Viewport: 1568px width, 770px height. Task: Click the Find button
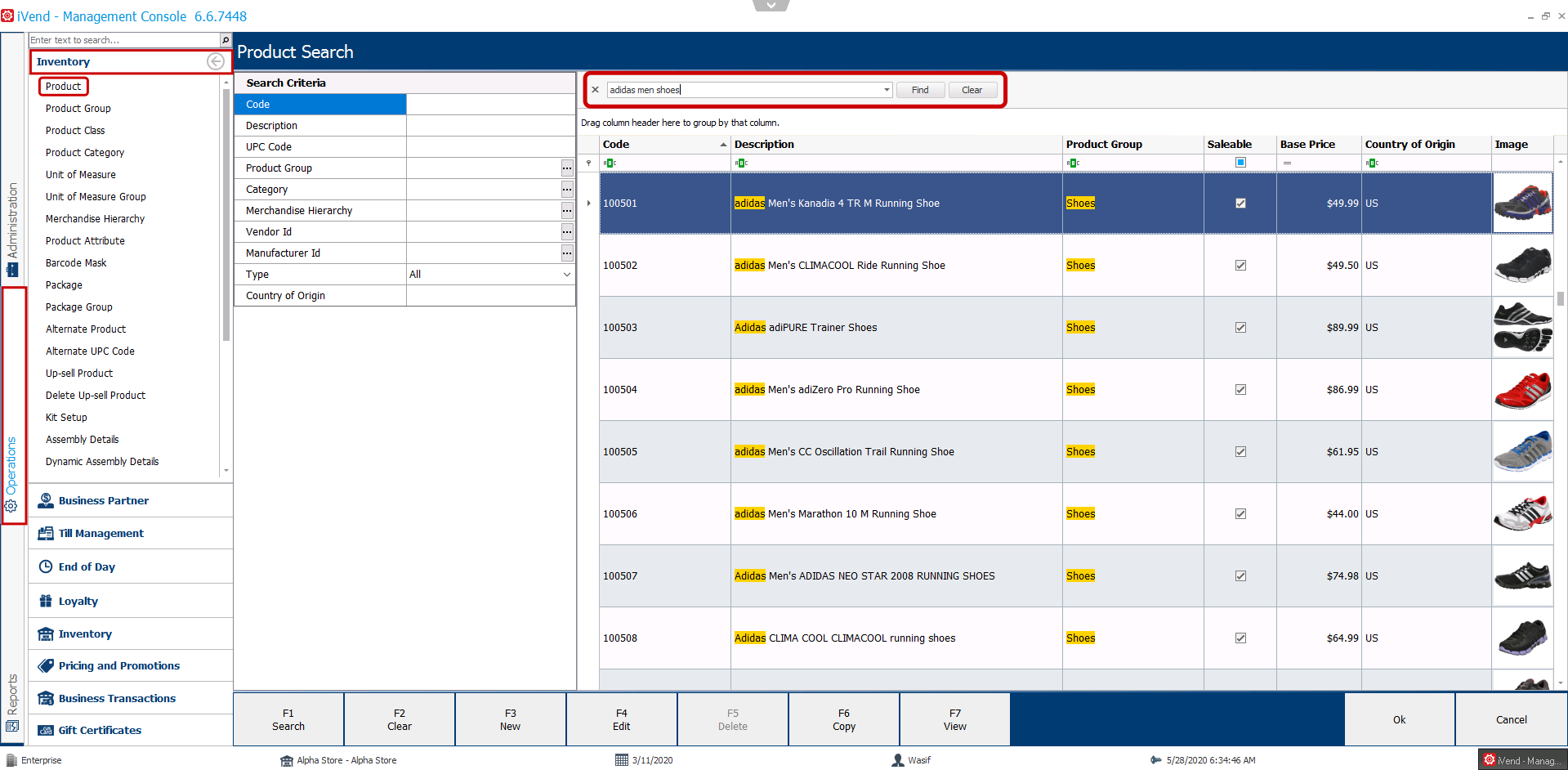(x=920, y=90)
